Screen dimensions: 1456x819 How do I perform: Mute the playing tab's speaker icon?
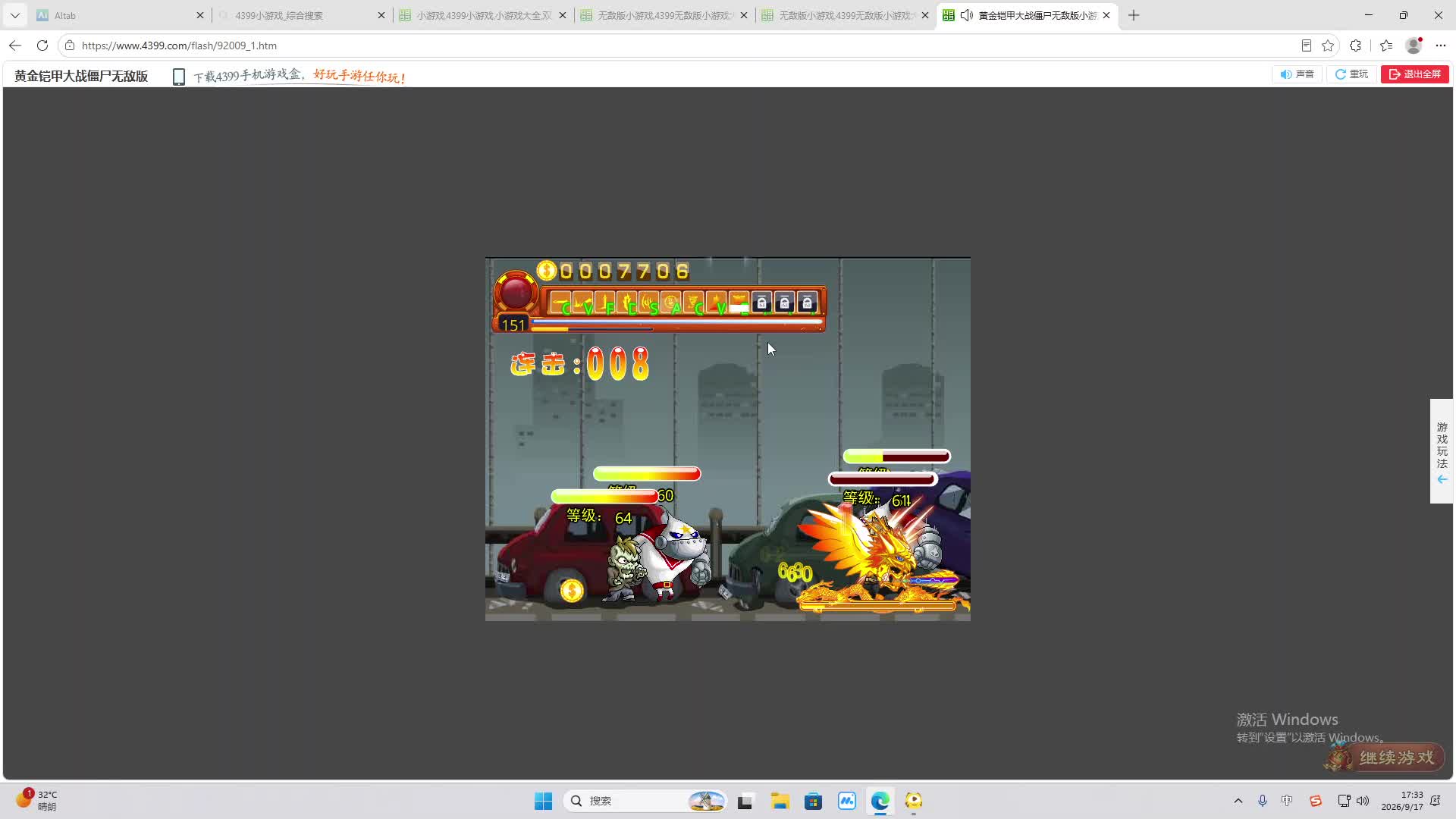967,15
